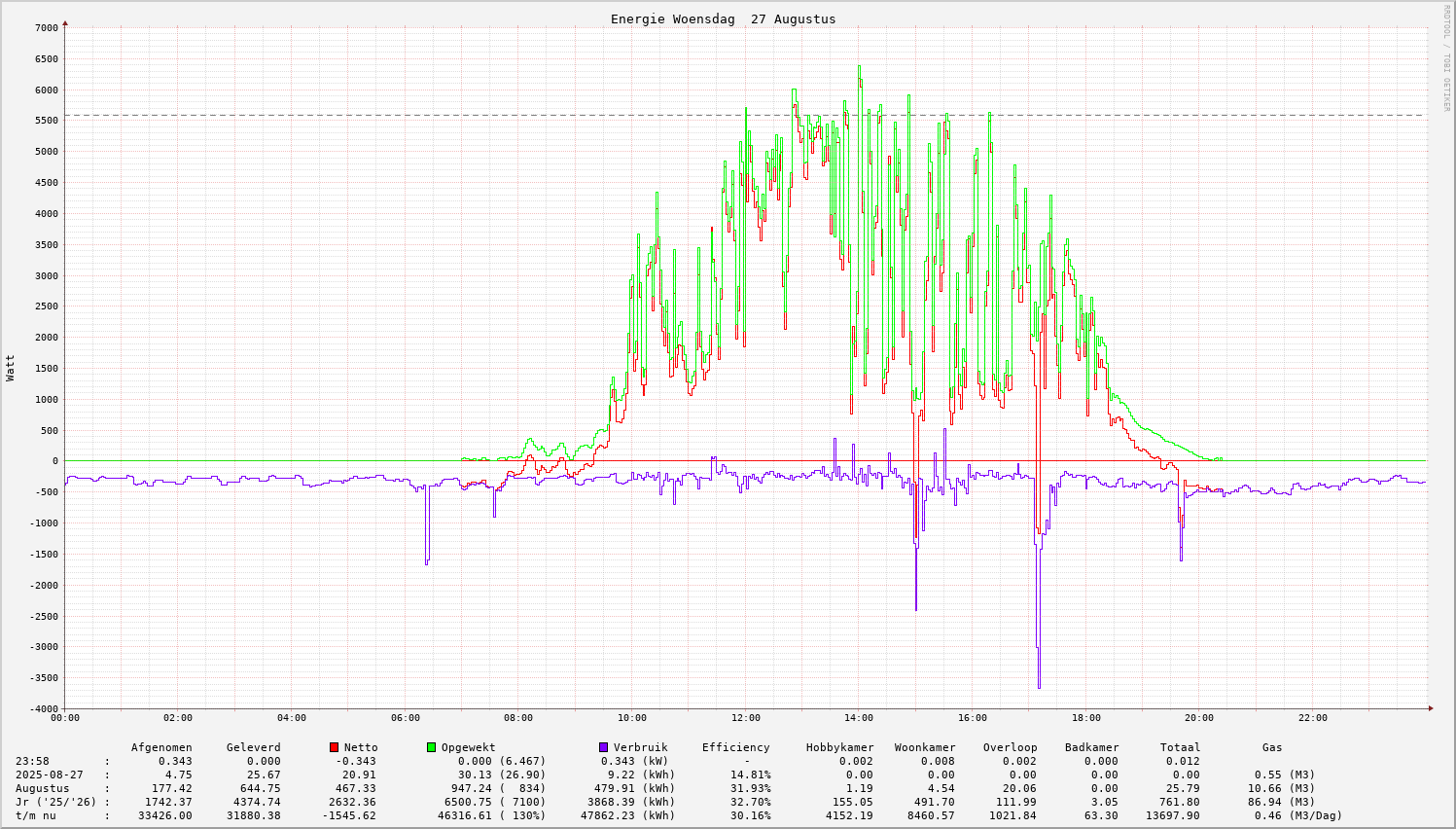The height and width of the screenshot is (829, 1456).
Task: Click the 2025-08-27 row label
Action: click(x=49, y=775)
